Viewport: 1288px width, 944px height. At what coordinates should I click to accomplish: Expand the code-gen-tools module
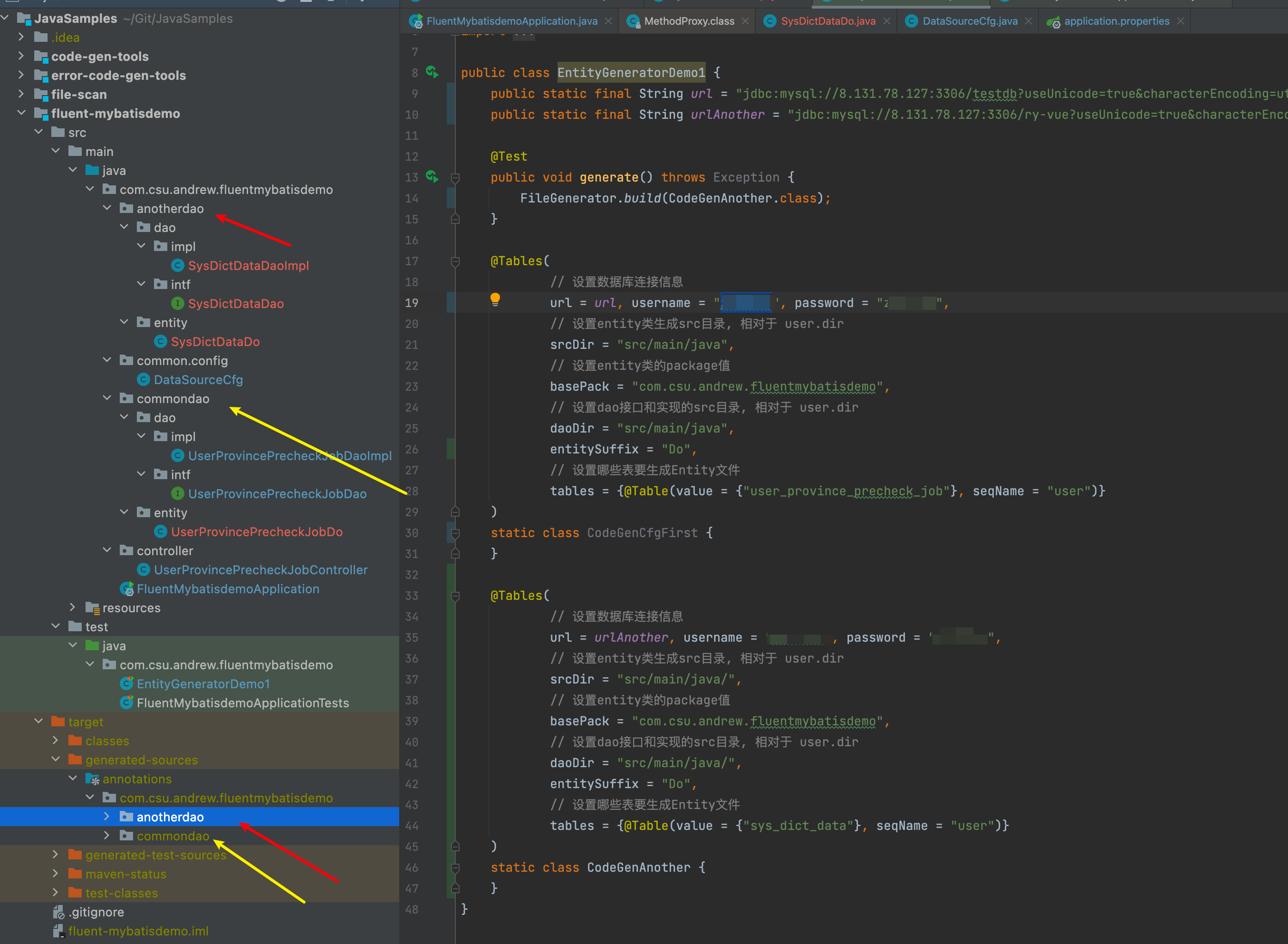point(21,57)
